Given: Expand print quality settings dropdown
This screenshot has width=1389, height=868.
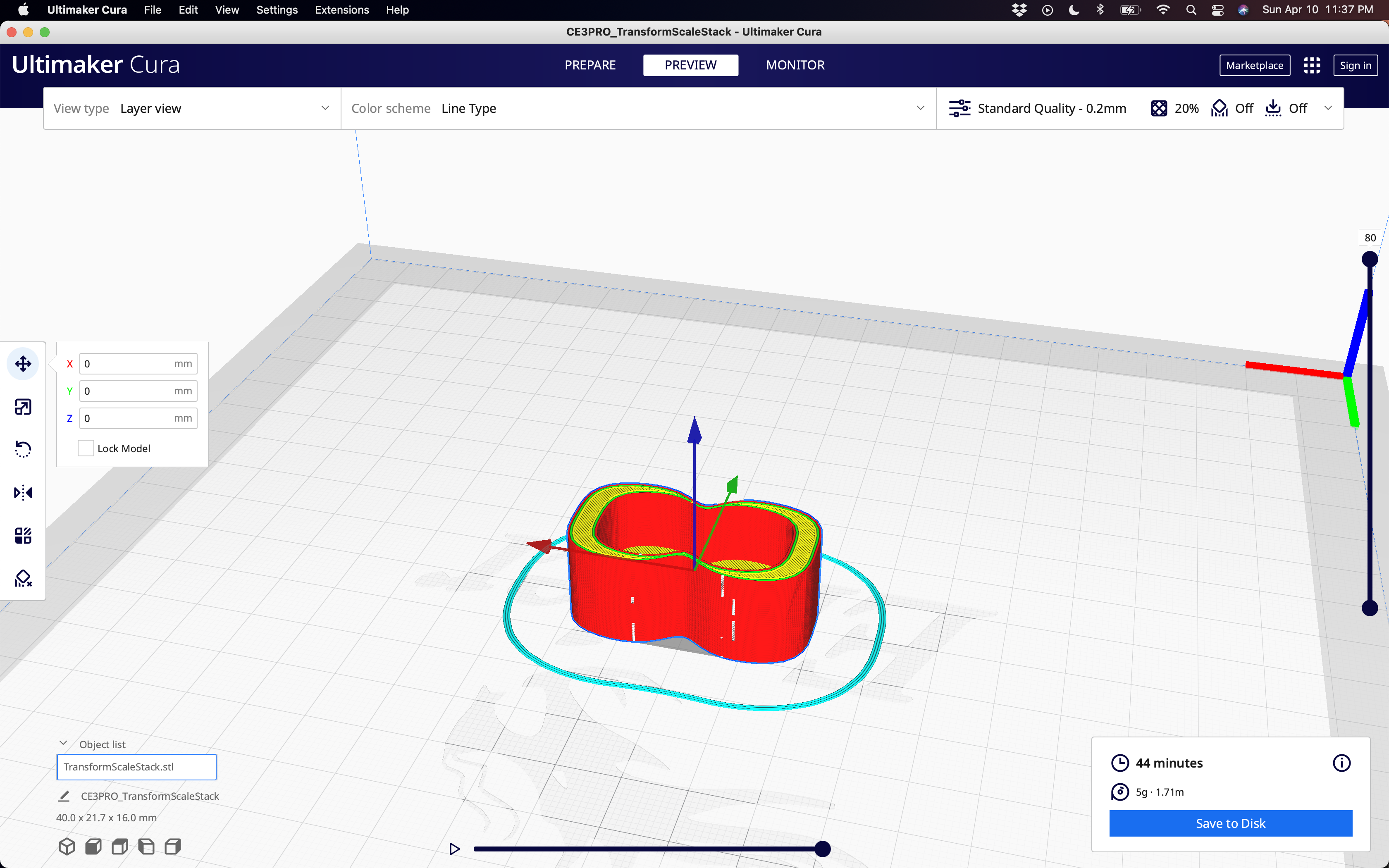Looking at the screenshot, I should coord(1330,108).
